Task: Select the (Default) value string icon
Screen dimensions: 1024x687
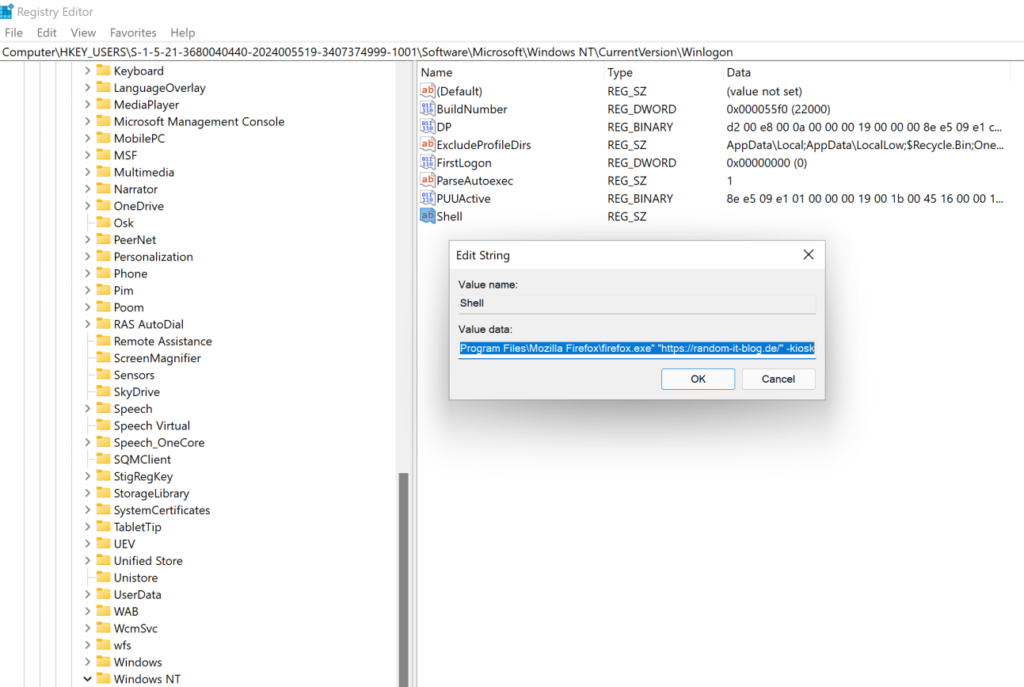Action: click(428, 91)
